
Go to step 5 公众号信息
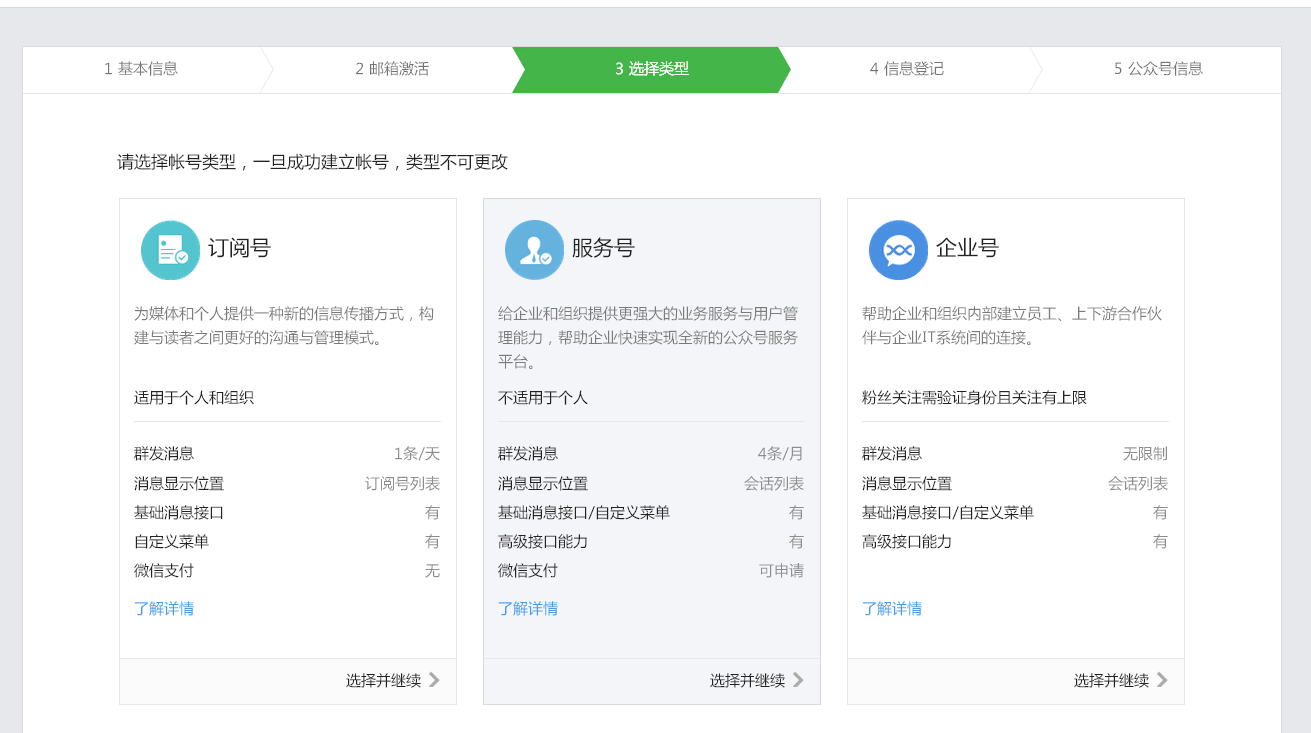point(1158,69)
